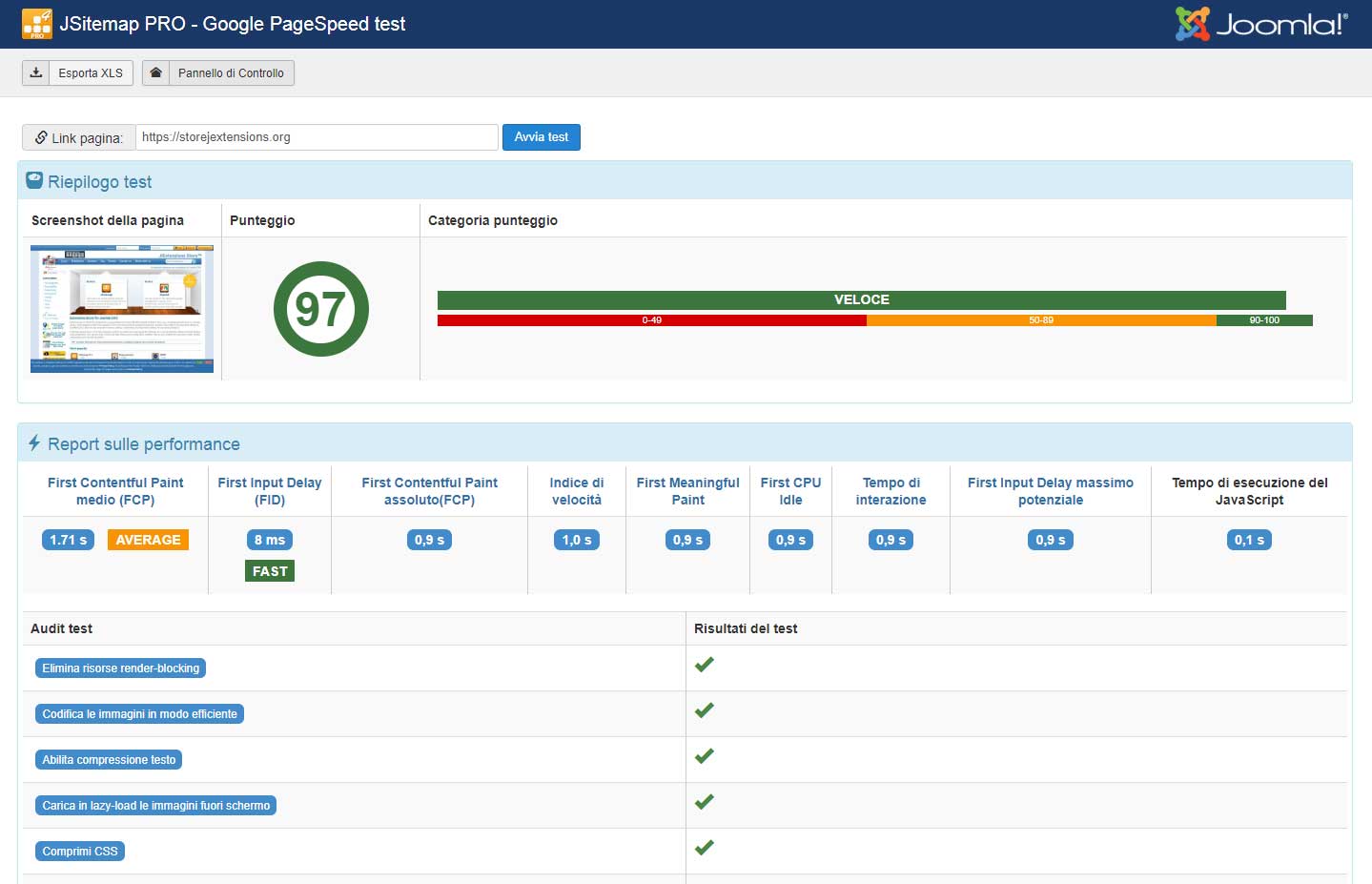Click the download icon beside Esporta XLS

pyautogui.click(x=36, y=73)
